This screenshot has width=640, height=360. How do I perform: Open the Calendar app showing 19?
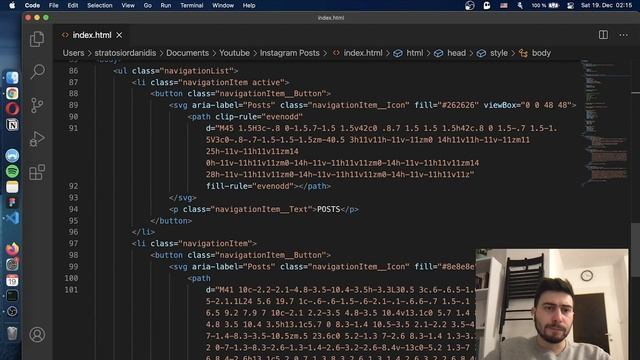click(12, 280)
